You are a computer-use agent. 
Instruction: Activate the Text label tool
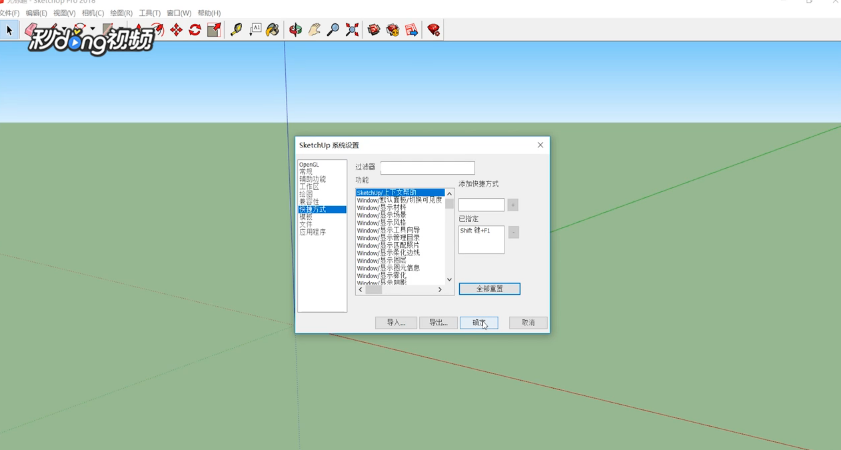255,30
